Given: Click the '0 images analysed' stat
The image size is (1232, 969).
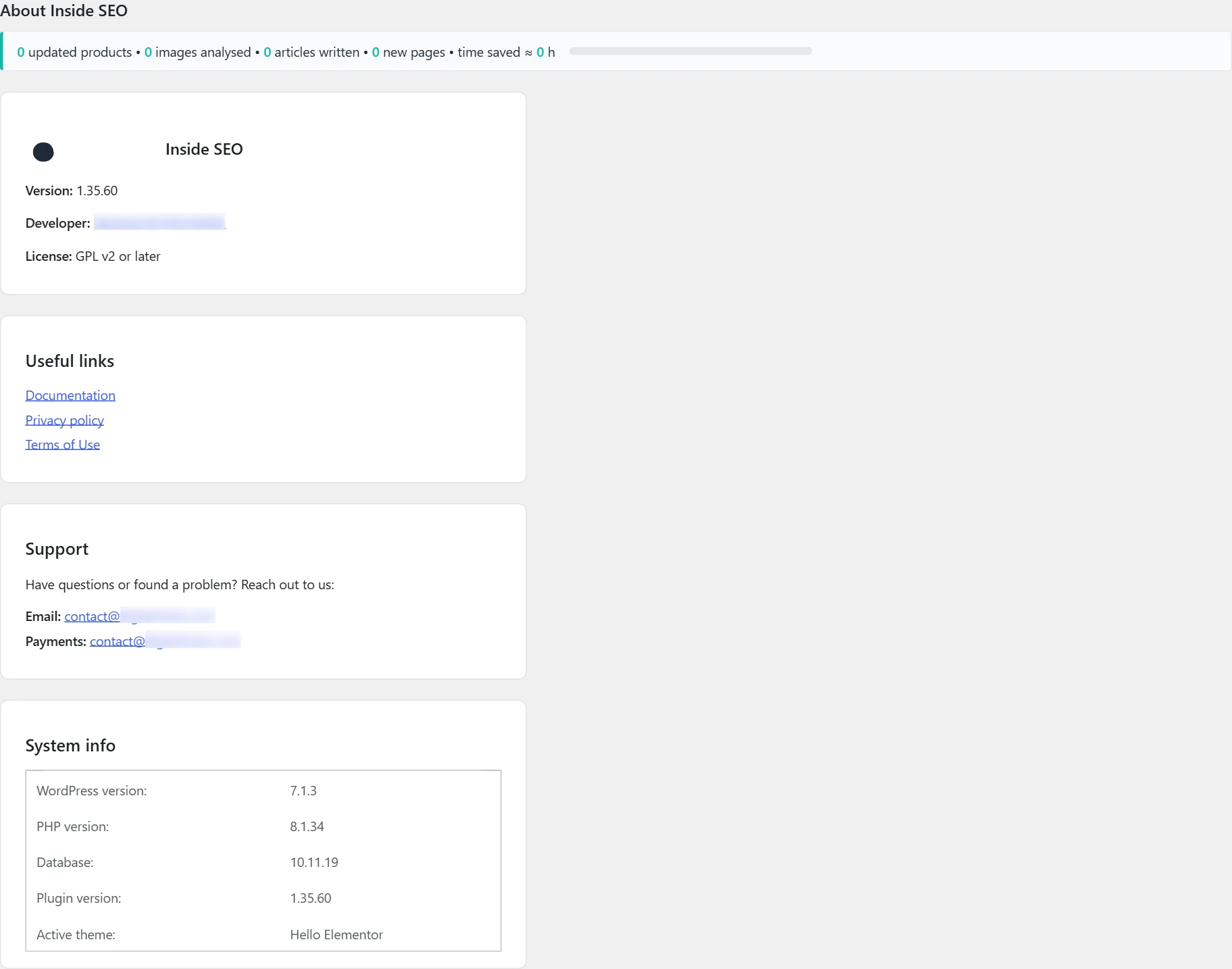Looking at the screenshot, I should (197, 52).
